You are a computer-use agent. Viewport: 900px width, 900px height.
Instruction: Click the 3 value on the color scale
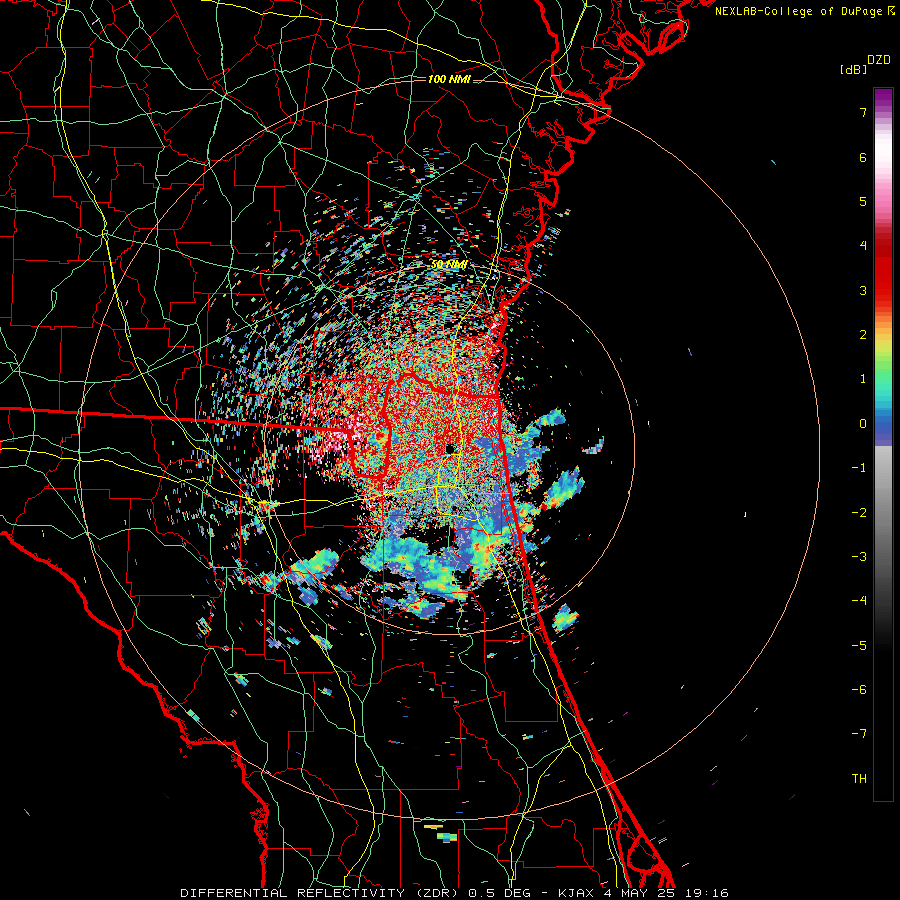coord(863,290)
